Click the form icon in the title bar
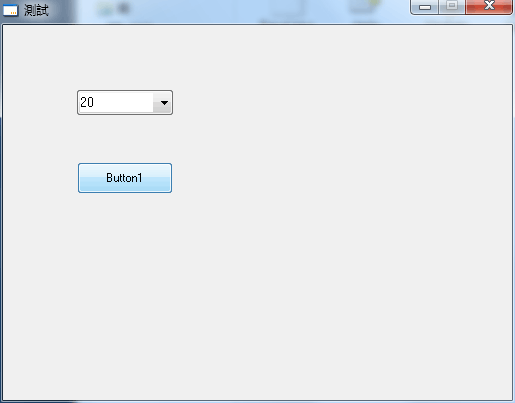Viewport: 515px width, 403px height. click(10, 10)
